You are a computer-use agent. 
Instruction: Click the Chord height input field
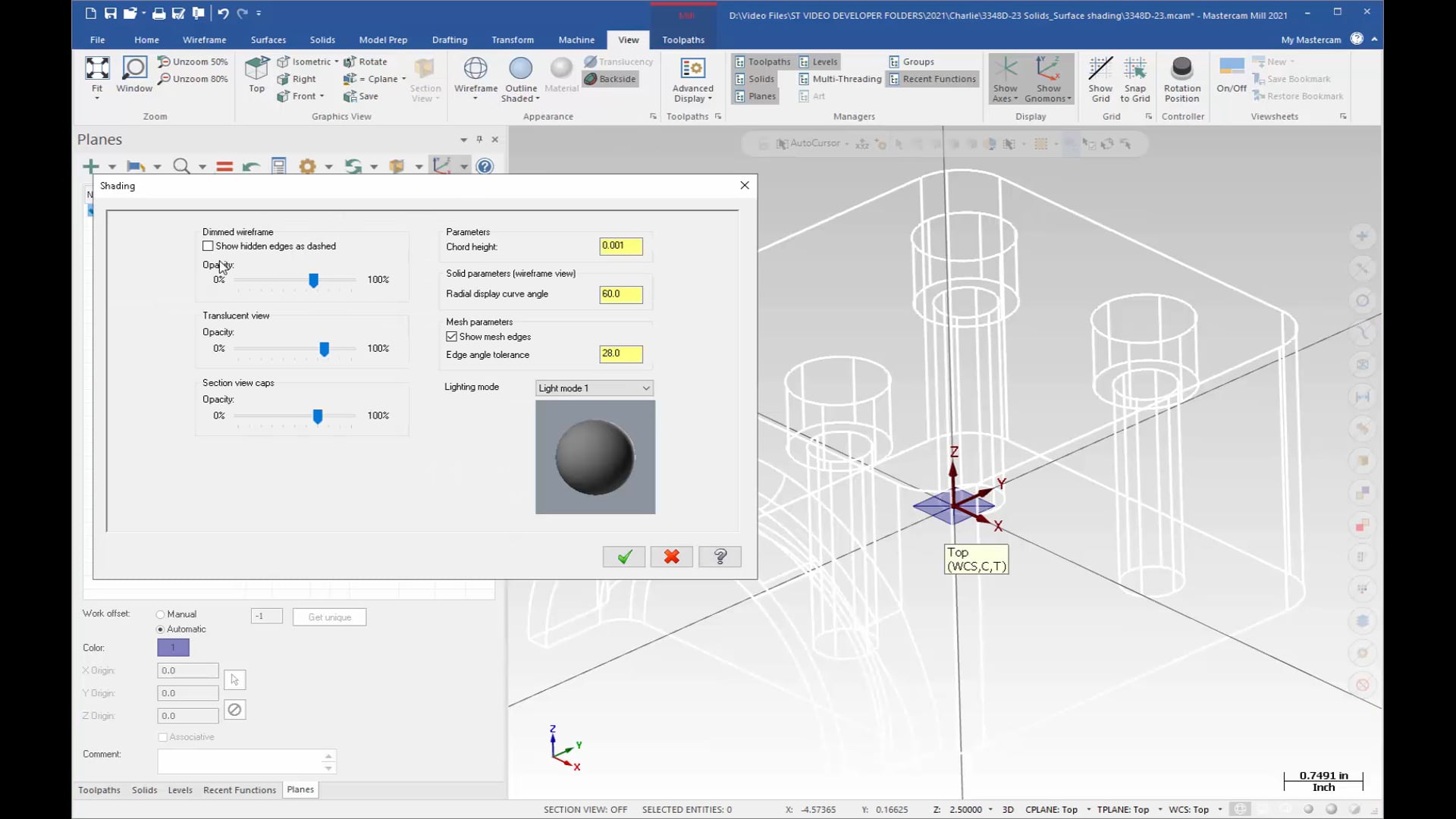[x=620, y=245]
